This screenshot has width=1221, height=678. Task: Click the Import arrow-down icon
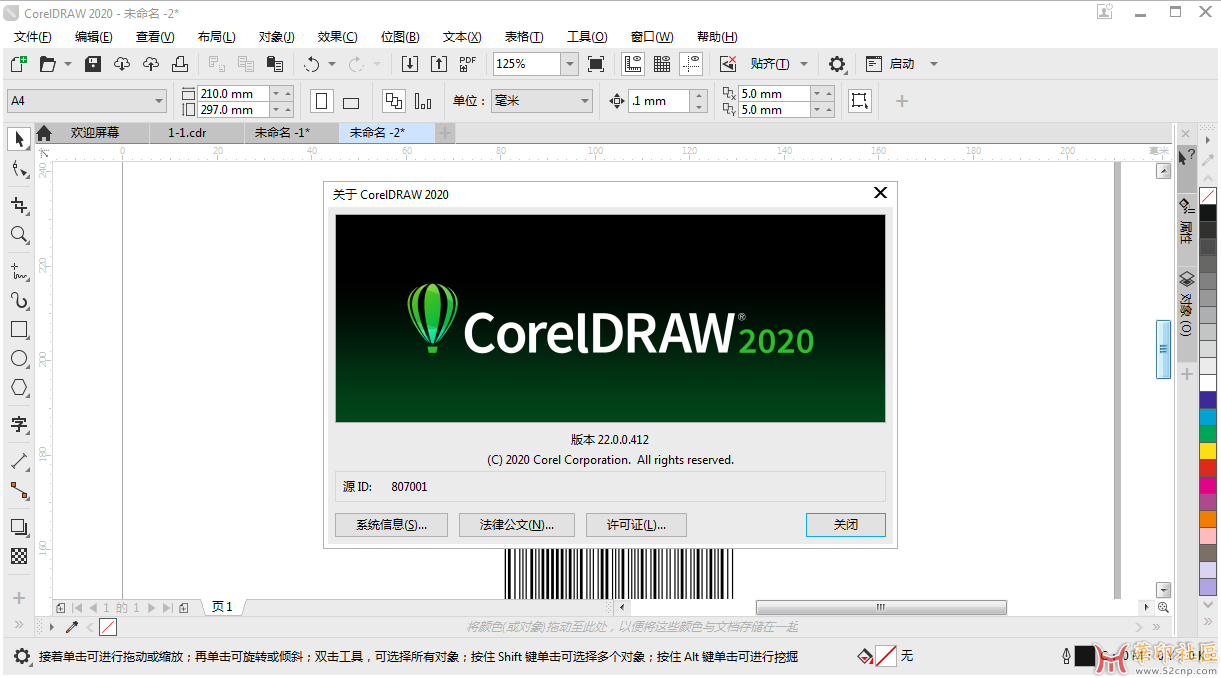pyautogui.click(x=410, y=64)
